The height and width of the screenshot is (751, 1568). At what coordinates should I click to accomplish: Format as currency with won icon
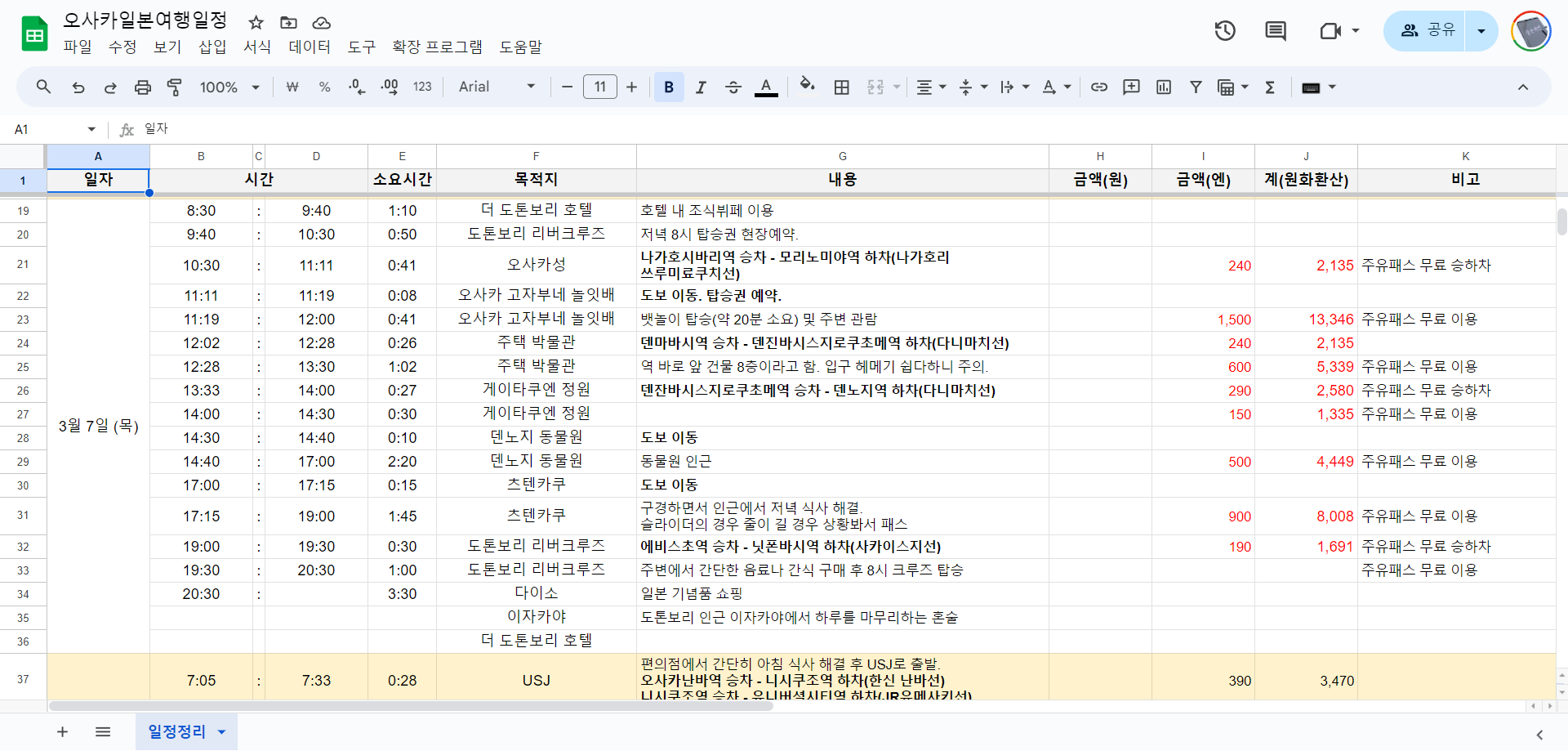click(x=292, y=87)
